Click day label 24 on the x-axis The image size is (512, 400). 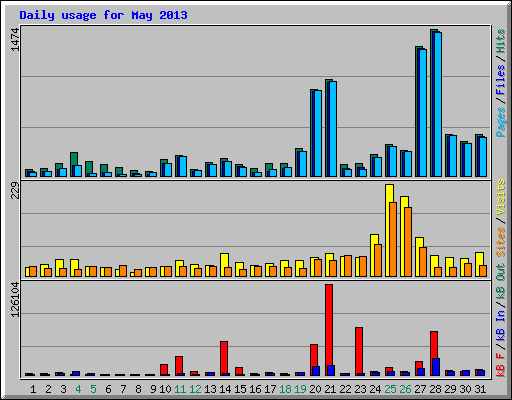375,389
